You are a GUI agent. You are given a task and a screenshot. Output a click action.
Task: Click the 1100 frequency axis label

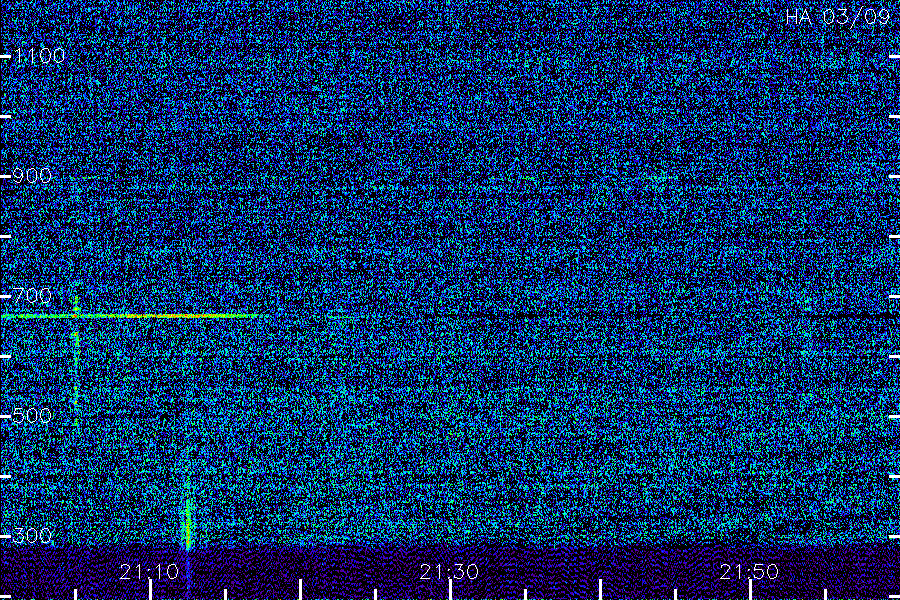point(39,56)
